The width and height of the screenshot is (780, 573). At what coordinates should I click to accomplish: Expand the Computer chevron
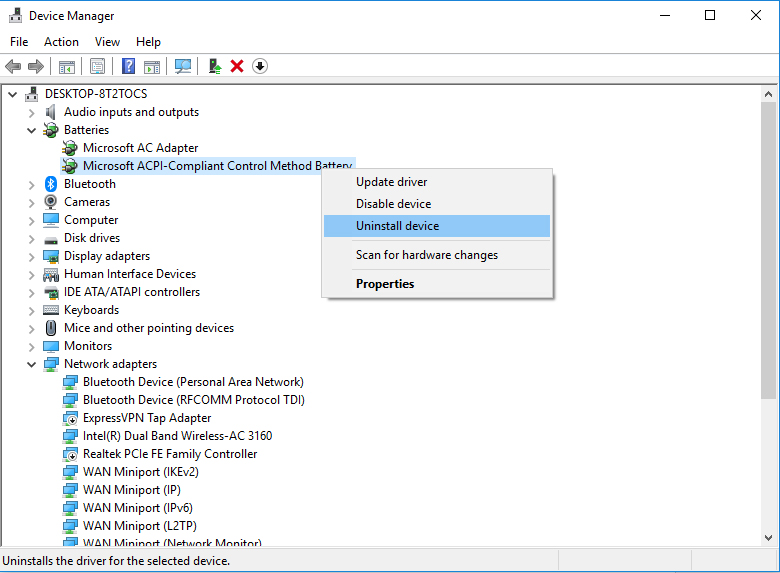(x=32, y=221)
